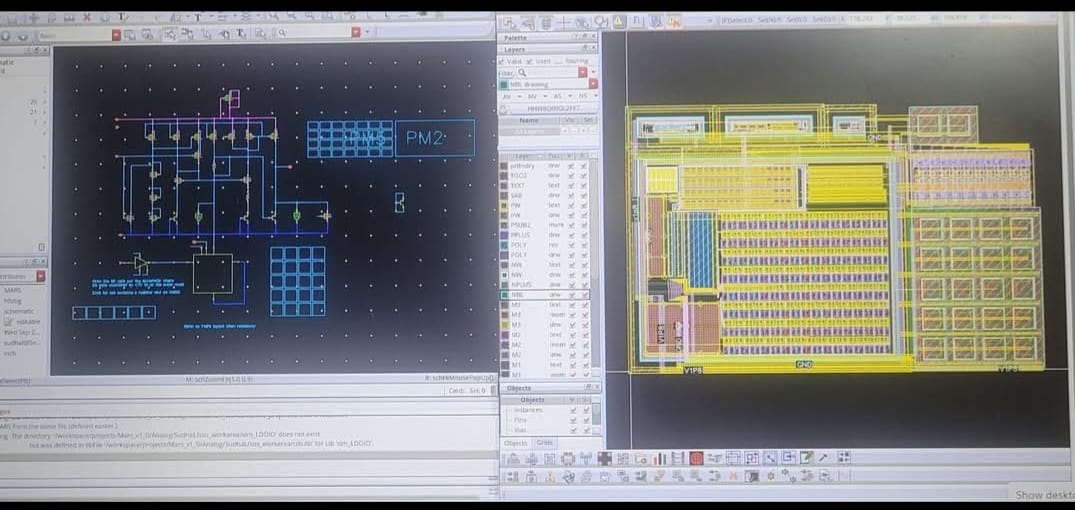Click the Name column header in Layers

pyautogui.click(x=529, y=120)
